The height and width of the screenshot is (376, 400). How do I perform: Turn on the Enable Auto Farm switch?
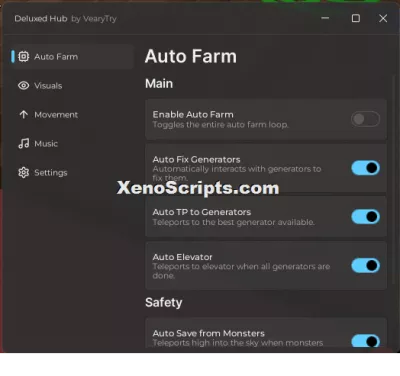pyautogui.click(x=366, y=119)
